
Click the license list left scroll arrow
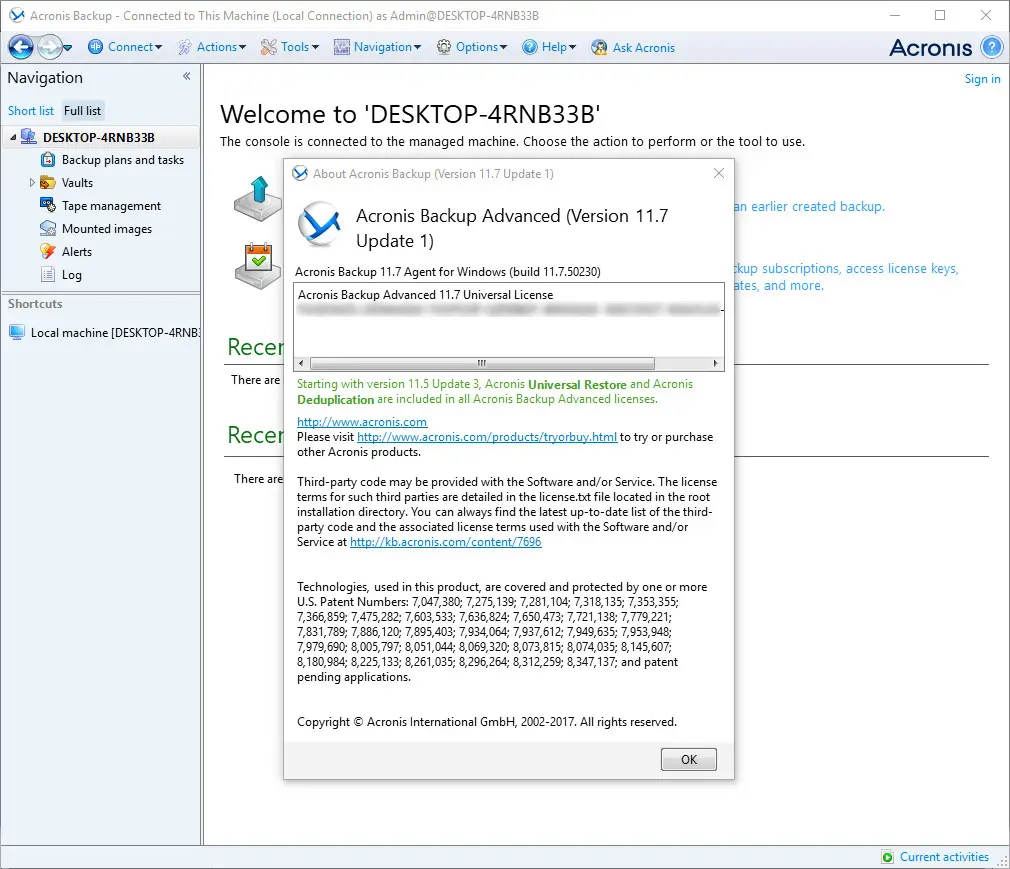coord(301,363)
